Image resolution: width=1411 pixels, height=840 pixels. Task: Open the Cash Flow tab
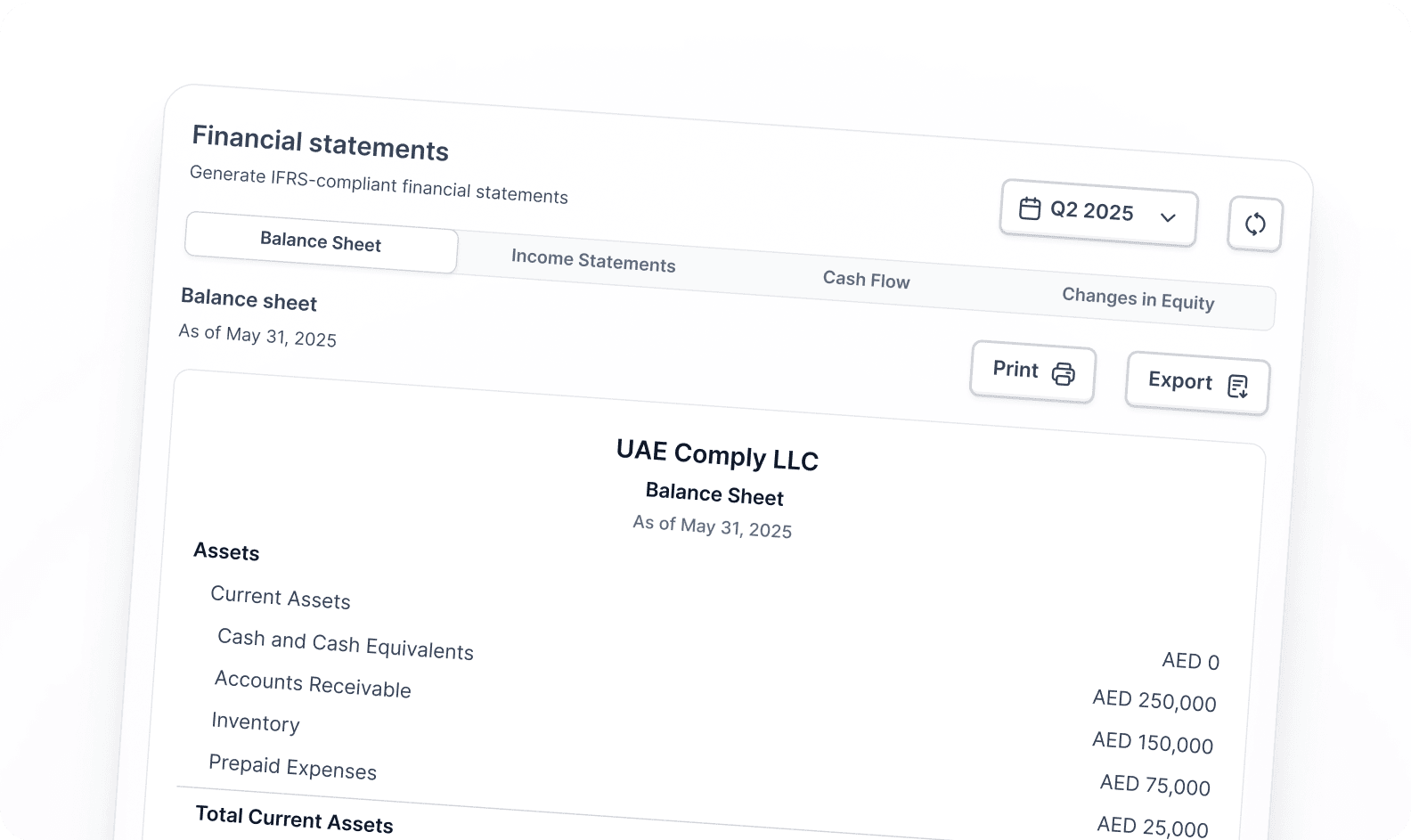click(x=866, y=280)
